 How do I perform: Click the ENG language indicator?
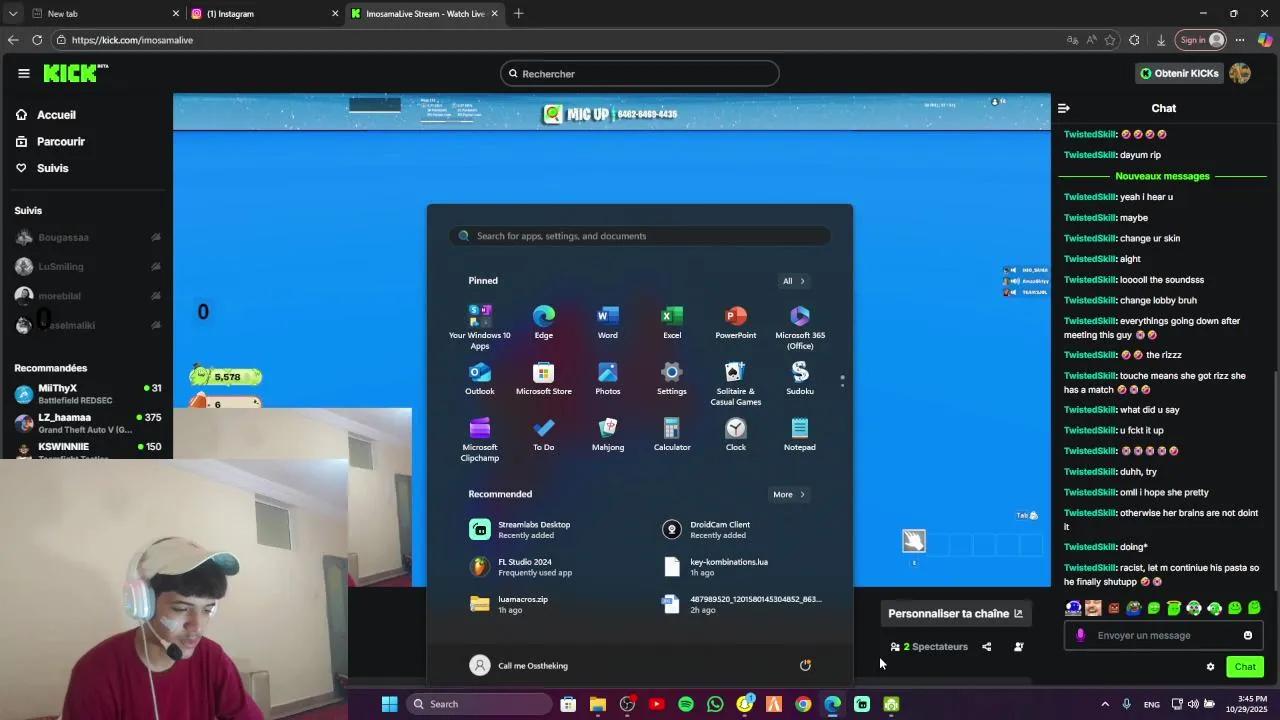pyautogui.click(x=1152, y=704)
